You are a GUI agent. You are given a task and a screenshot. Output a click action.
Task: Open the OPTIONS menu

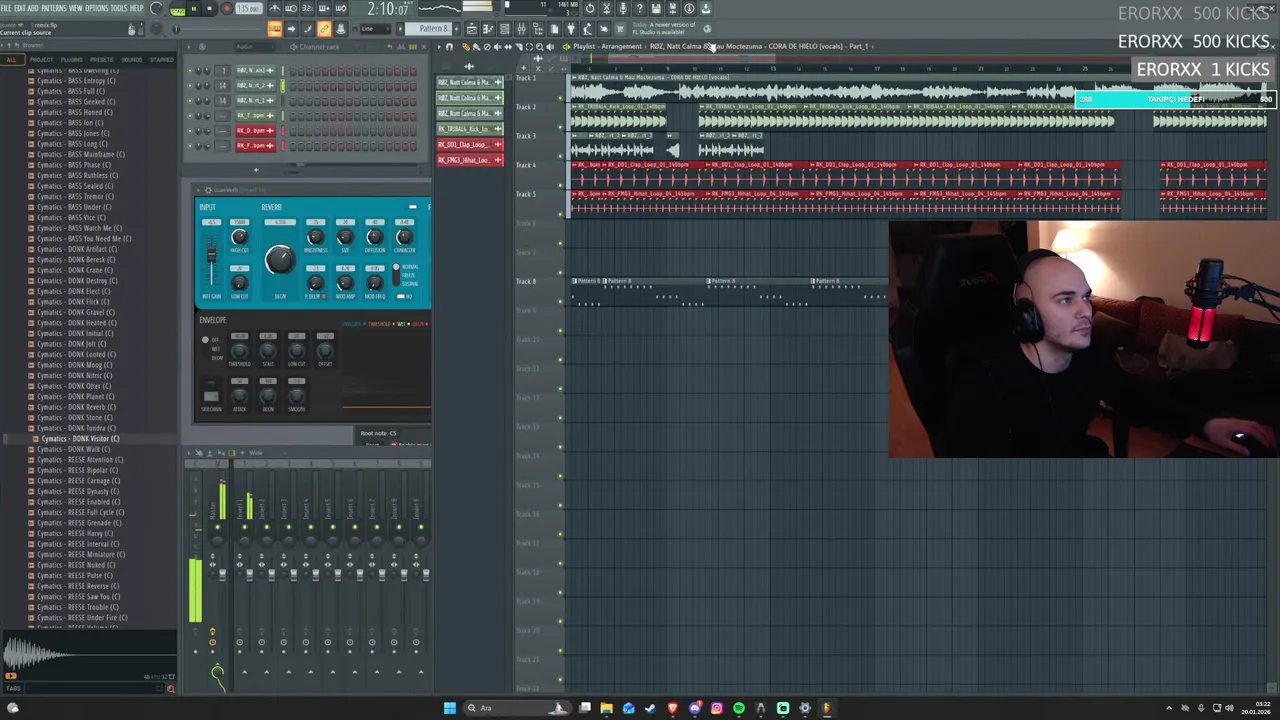coord(97,8)
